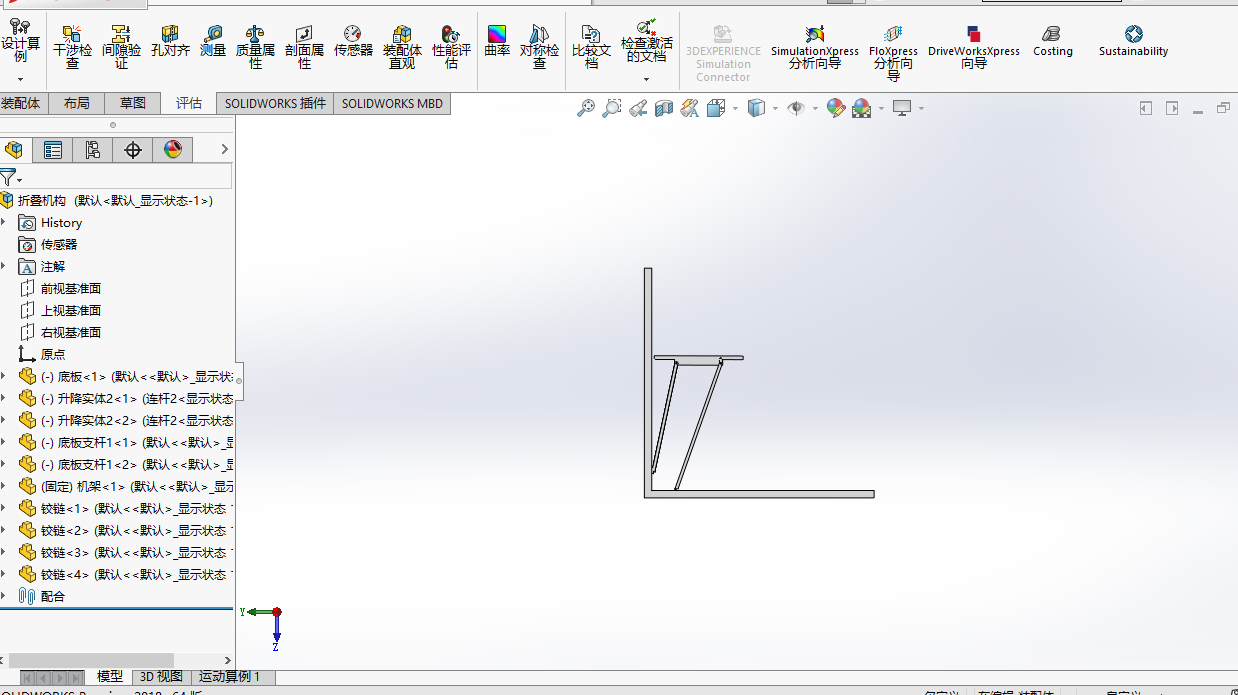Click the zoom to fit magnifier icon

(586, 108)
